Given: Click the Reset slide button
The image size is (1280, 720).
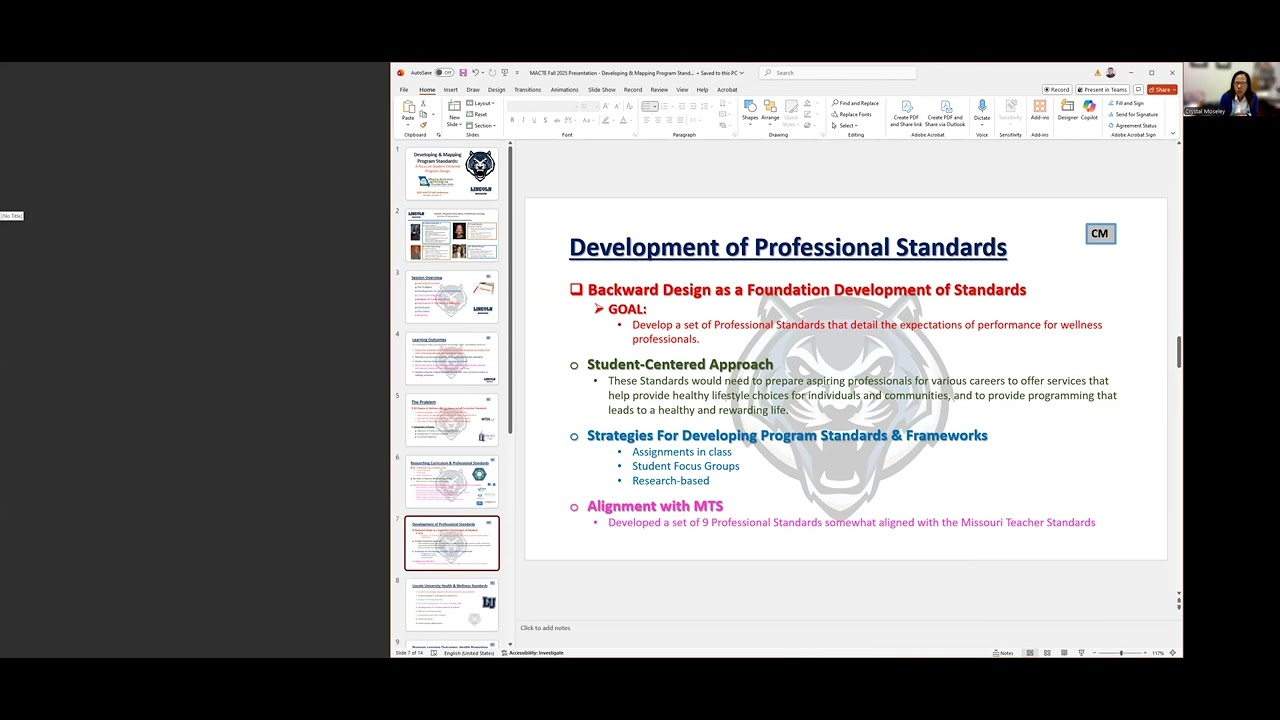Looking at the screenshot, I should tap(478, 114).
